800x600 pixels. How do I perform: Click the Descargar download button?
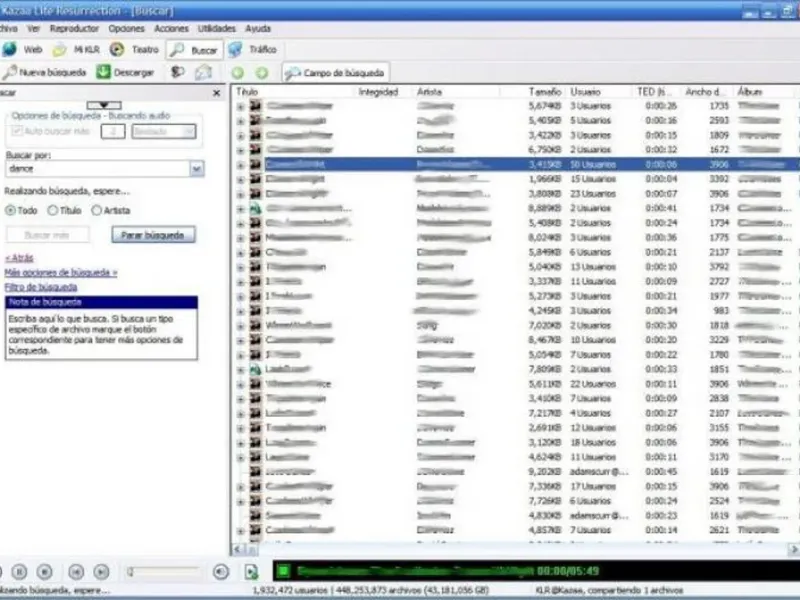click(x=126, y=72)
